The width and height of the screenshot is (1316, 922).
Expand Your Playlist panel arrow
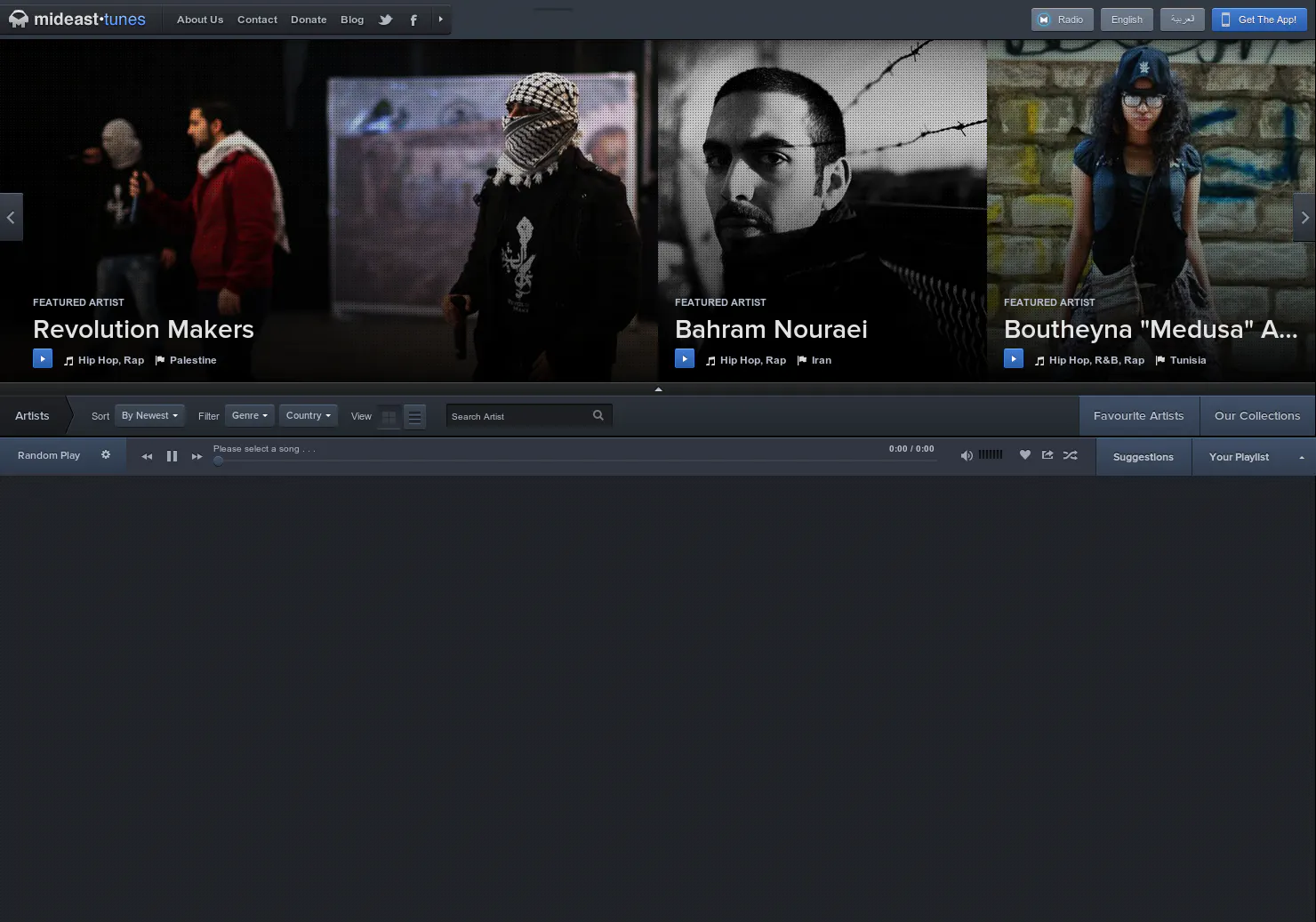pos(1302,457)
